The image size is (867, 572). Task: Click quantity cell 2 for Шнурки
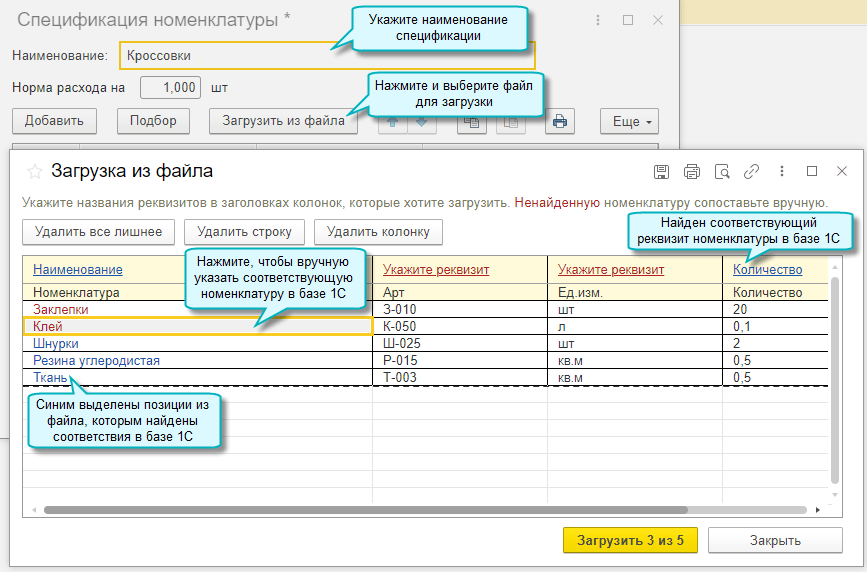pyautogui.click(x=775, y=344)
